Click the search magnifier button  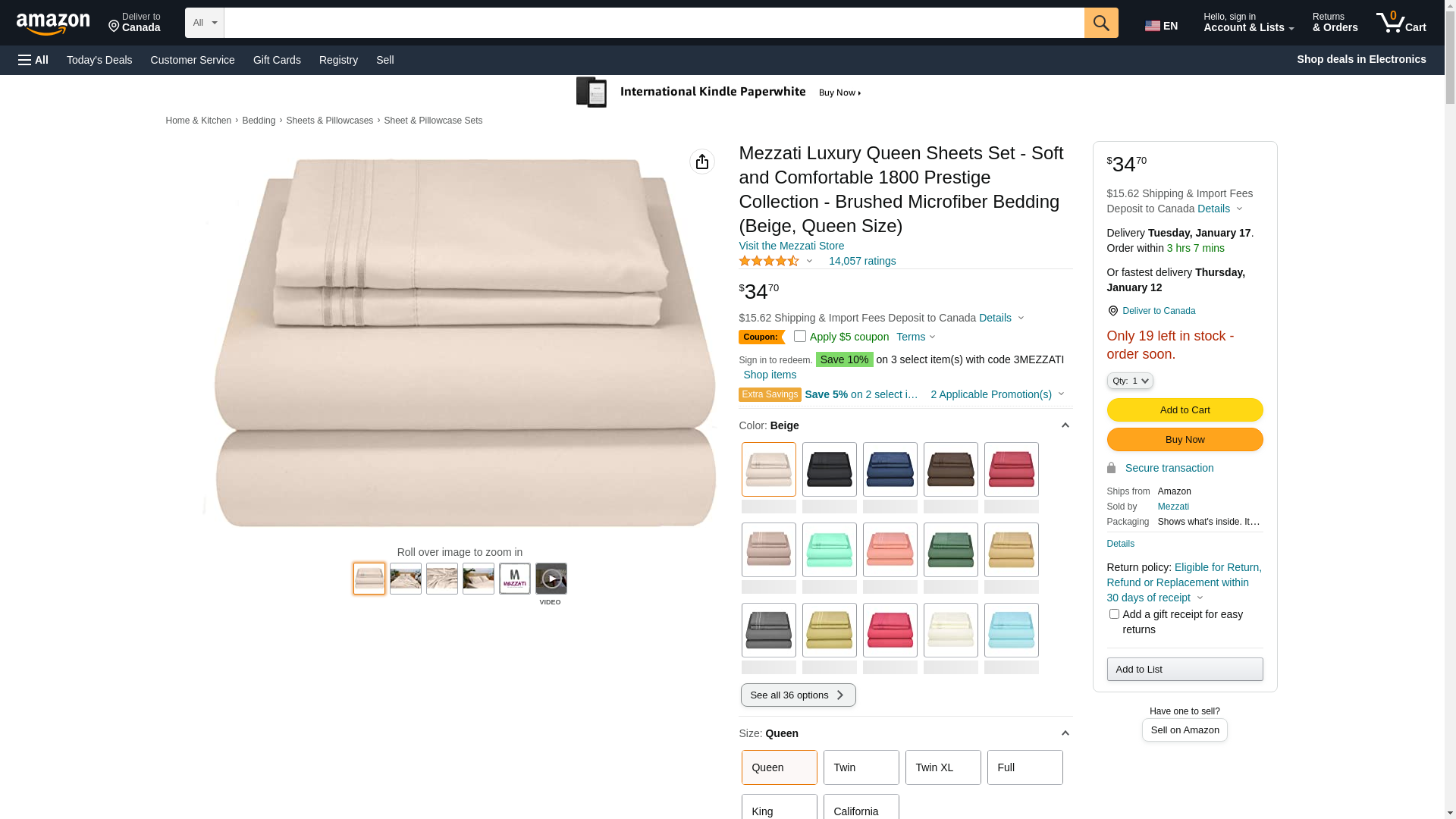click(1100, 23)
